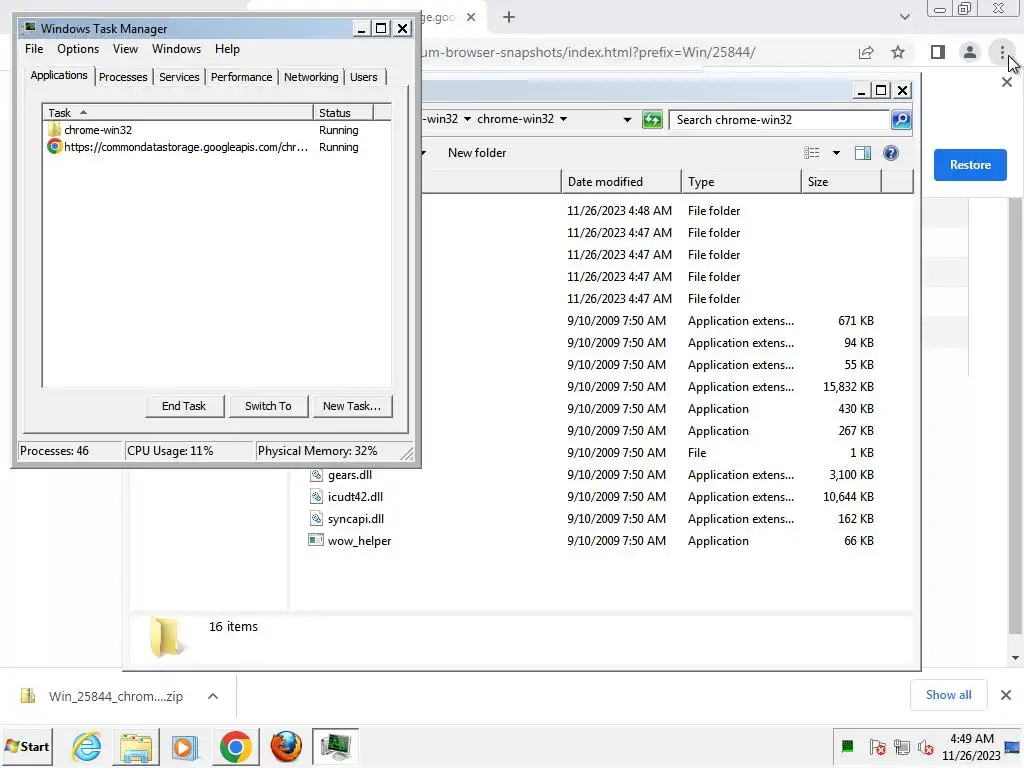This screenshot has width=1024, height=768.
Task: Expand the zip download options chevron
Action: coord(213,696)
